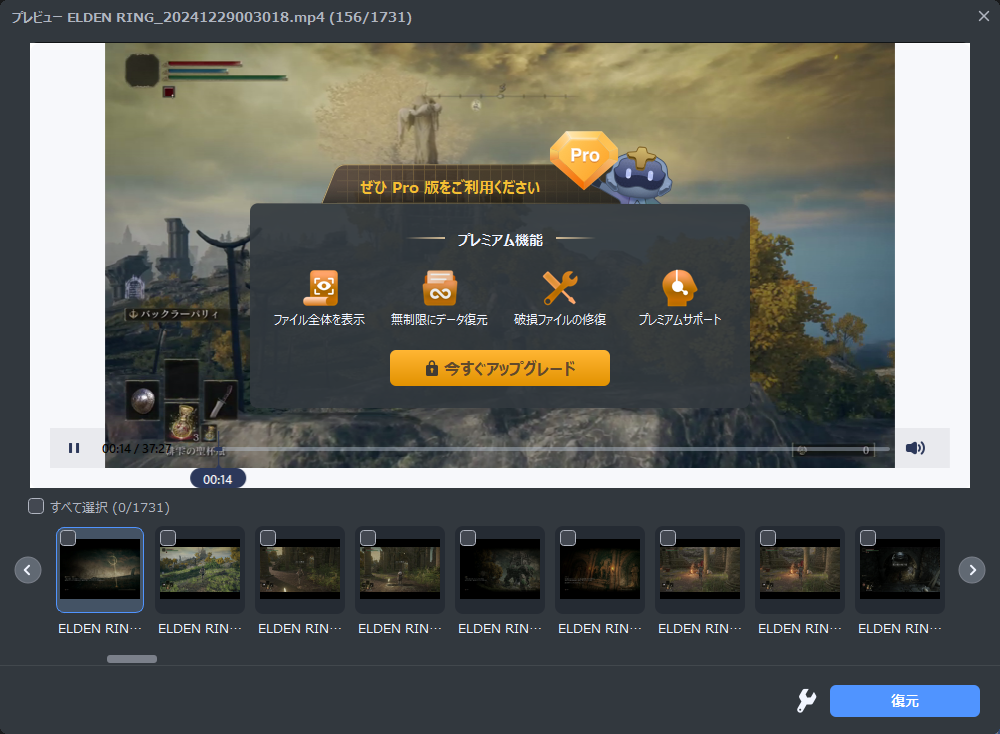Image resolution: width=1000 pixels, height=734 pixels.
Task: Click the Pro diamond badge
Action: (584, 159)
